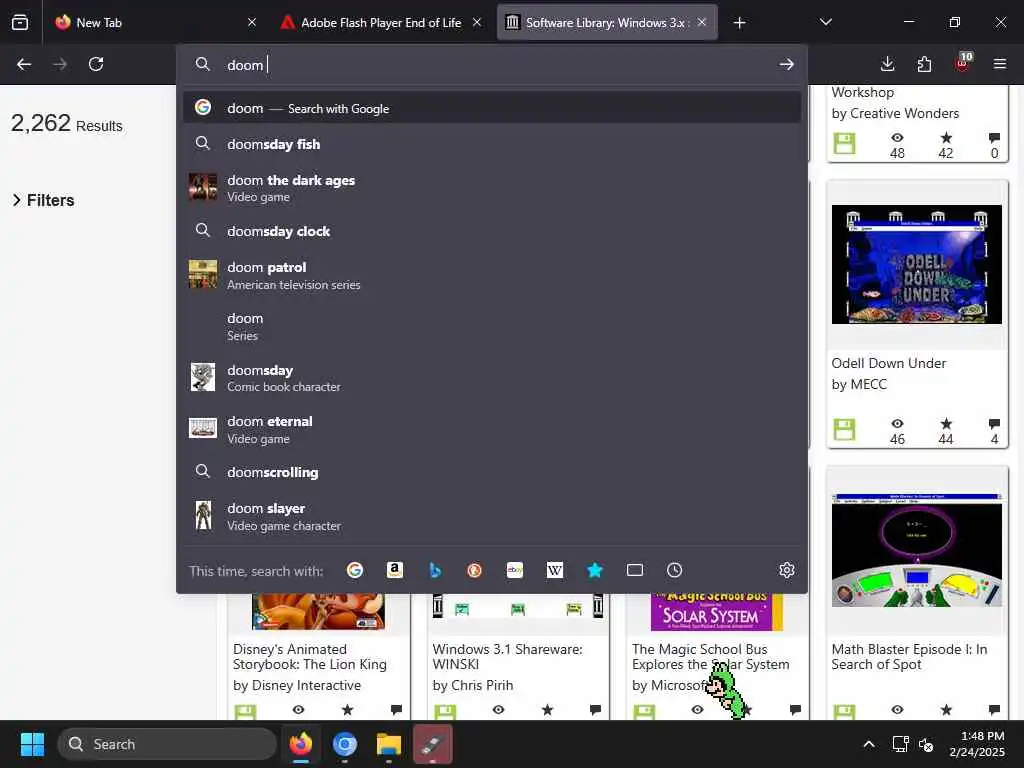
Task: Search this time with eBay icon
Action: point(515,570)
